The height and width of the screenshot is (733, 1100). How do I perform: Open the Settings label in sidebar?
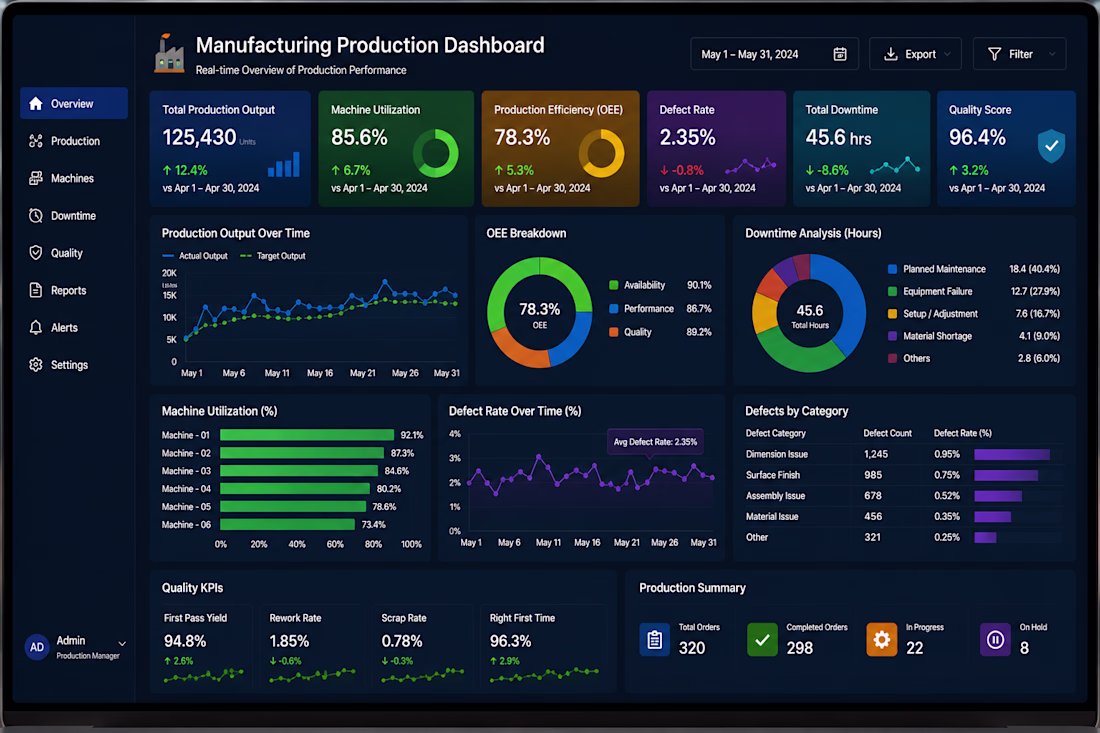(69, 365)
